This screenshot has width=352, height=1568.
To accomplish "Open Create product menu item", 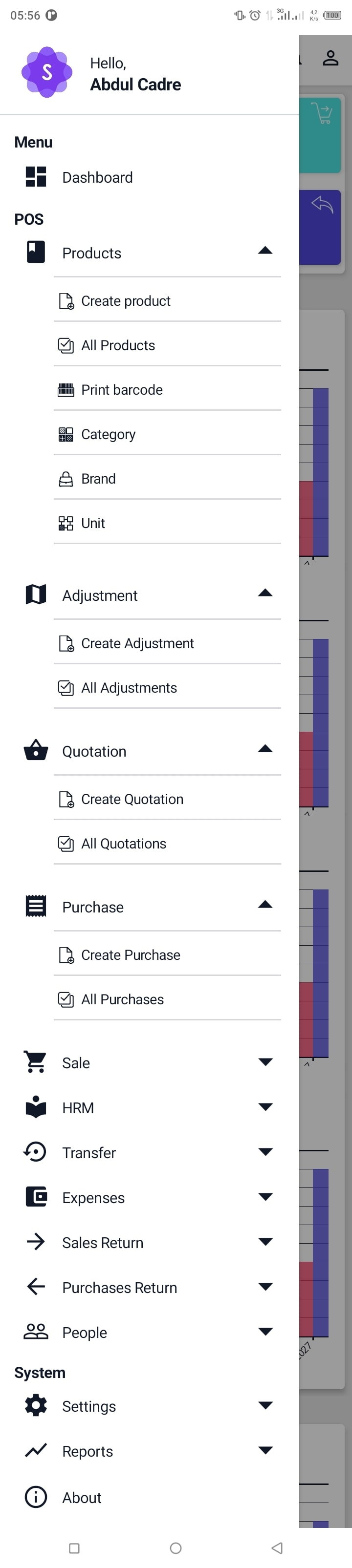I will pyautogui.click(x=126, y=301).
